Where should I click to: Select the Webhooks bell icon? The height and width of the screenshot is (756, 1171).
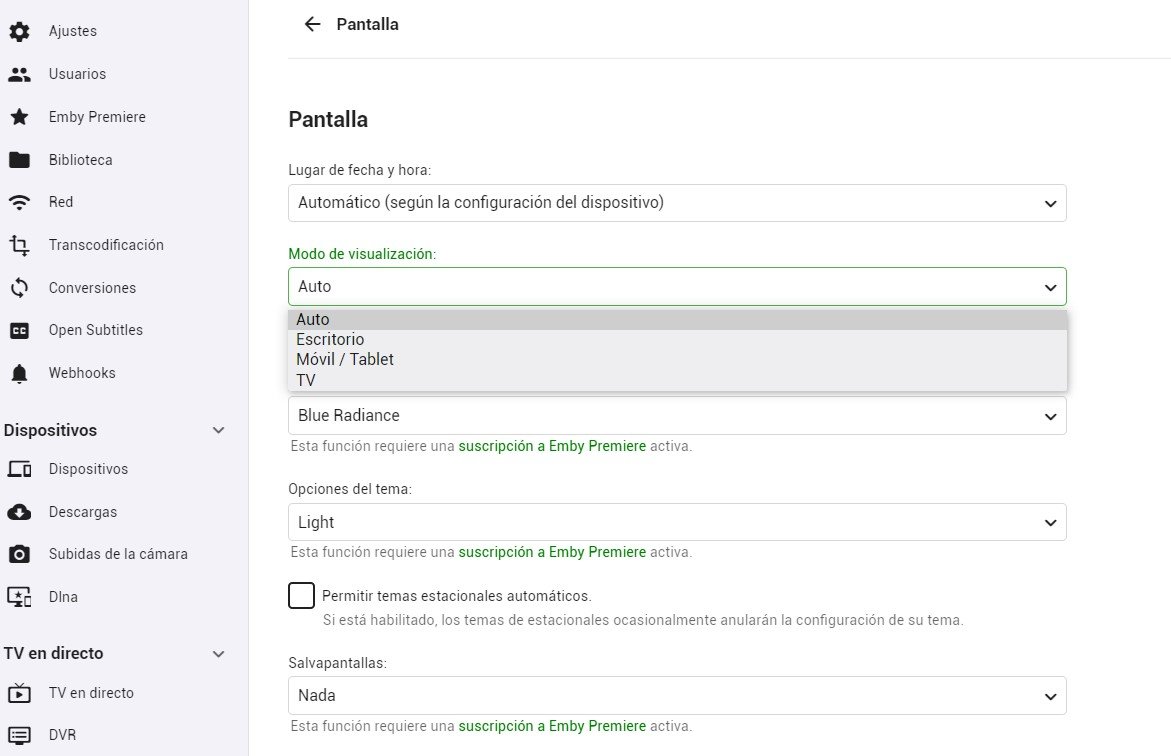coord(19,373)
